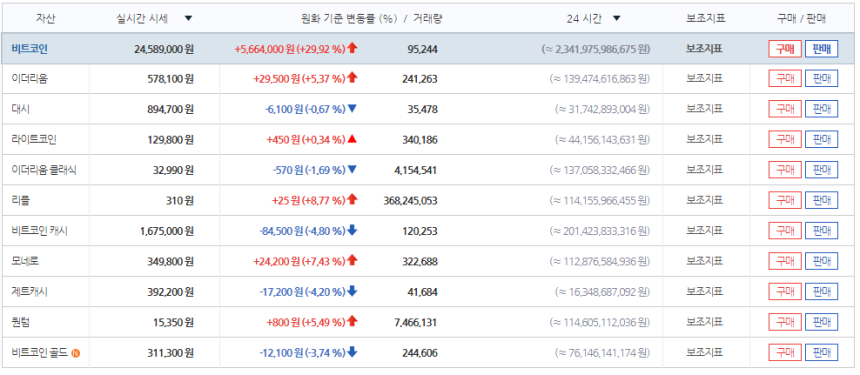860x375 pixels.
Task: Click blue down arrow in 비트코인 골드 row
Action: point(352,353)
